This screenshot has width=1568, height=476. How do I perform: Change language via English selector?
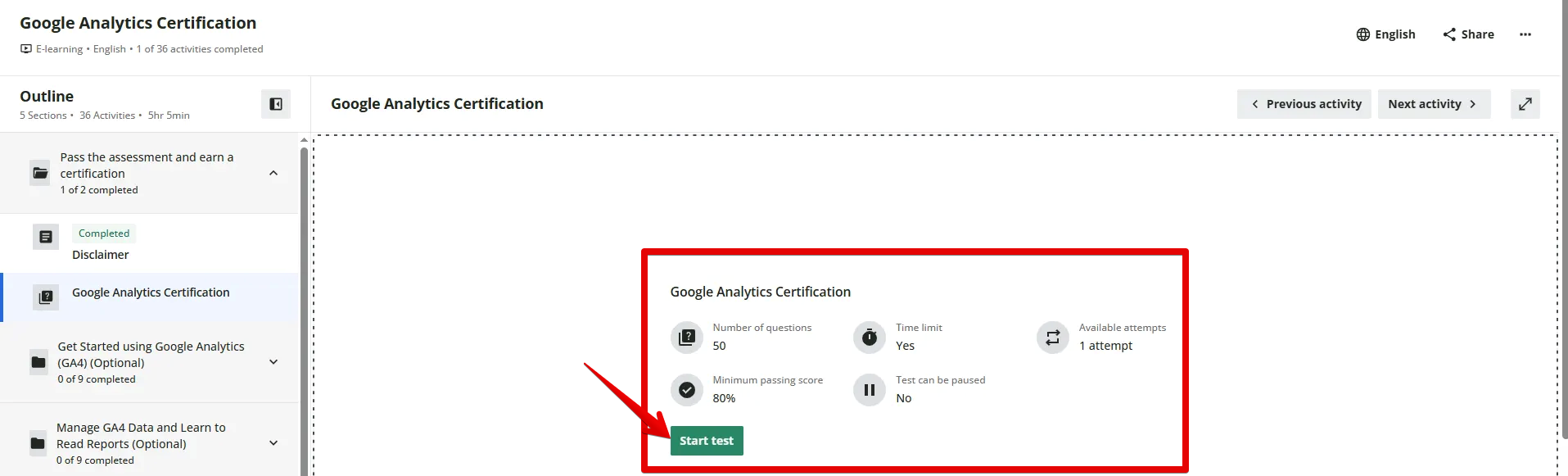tap(1385, 34)
